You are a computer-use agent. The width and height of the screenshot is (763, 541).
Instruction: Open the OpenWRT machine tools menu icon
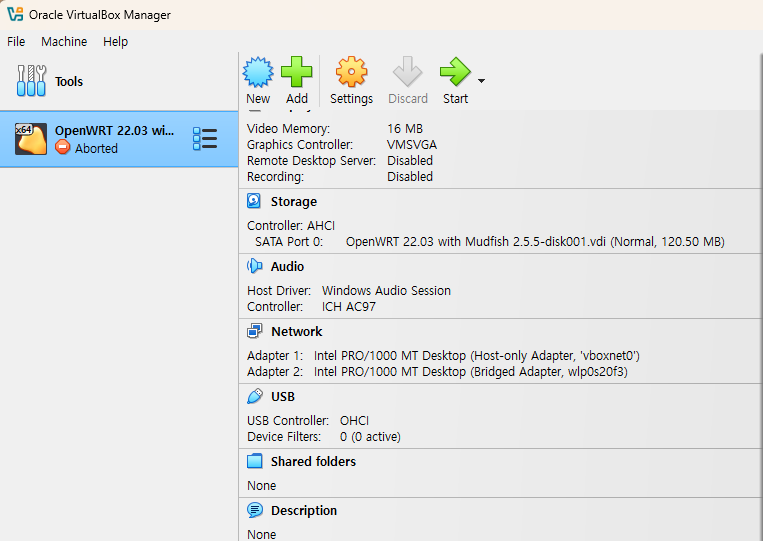[205, 139]
